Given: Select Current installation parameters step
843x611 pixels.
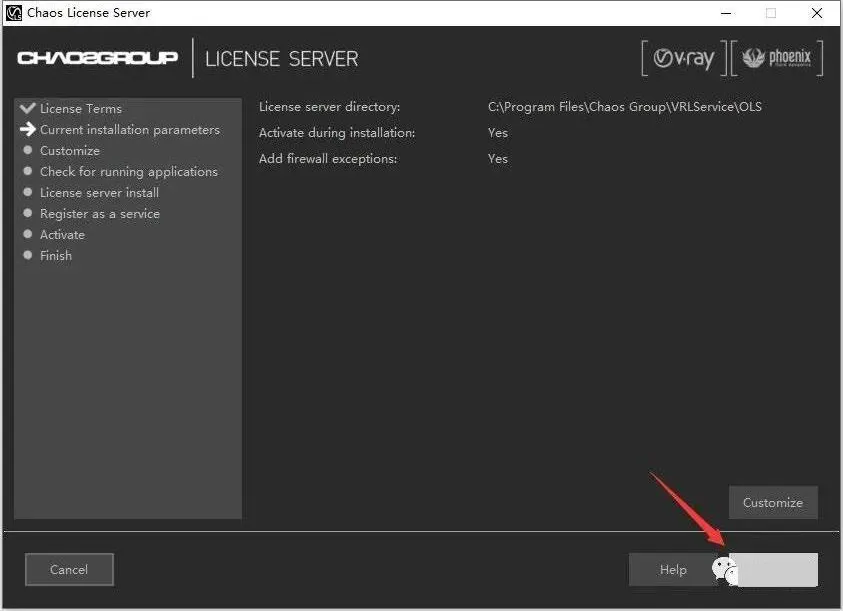Looking at the screenshot, I should (x=130, y=130).
